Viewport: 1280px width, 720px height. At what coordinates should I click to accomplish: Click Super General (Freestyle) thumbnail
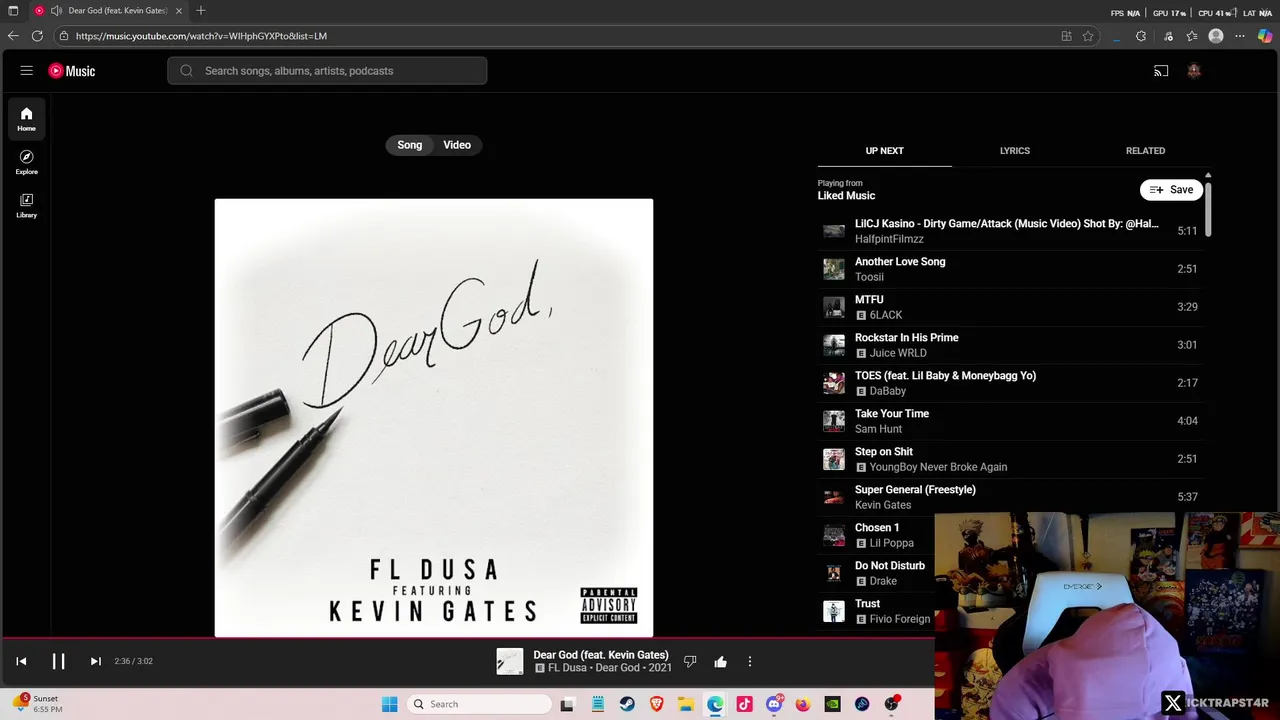click(x=834, y=497)
